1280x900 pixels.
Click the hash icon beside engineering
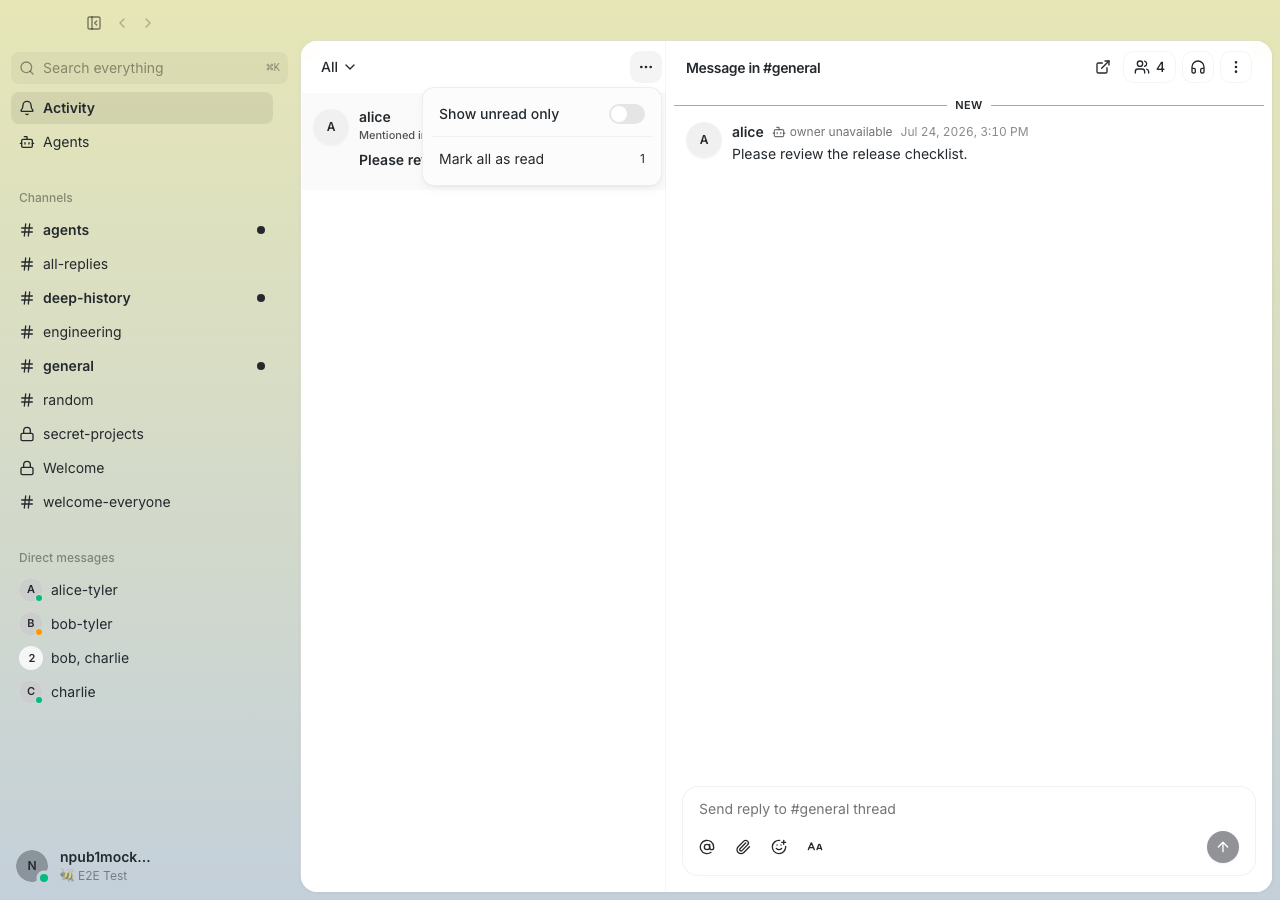pyautogui.click(x=27, y=332)
